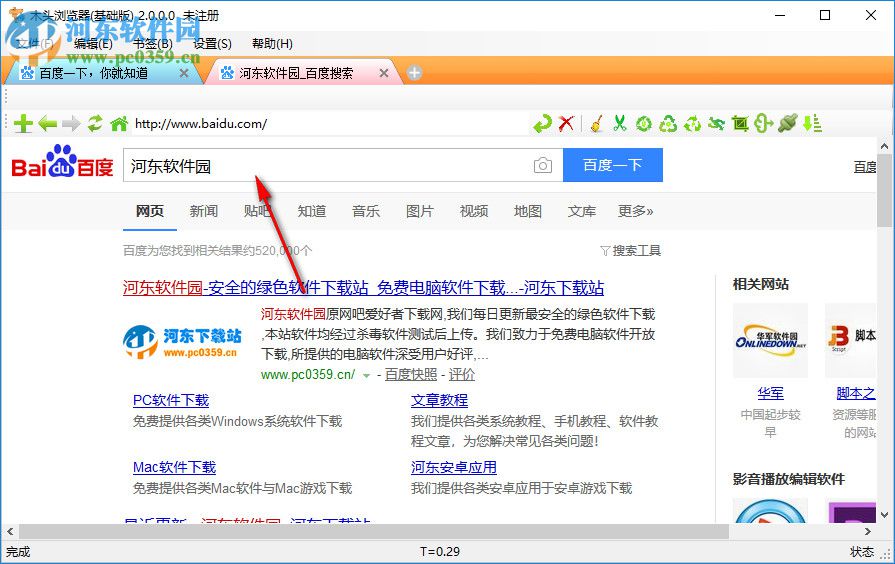Select the 网页 search category
Screen dimensions: 895x564
point(150,211)
